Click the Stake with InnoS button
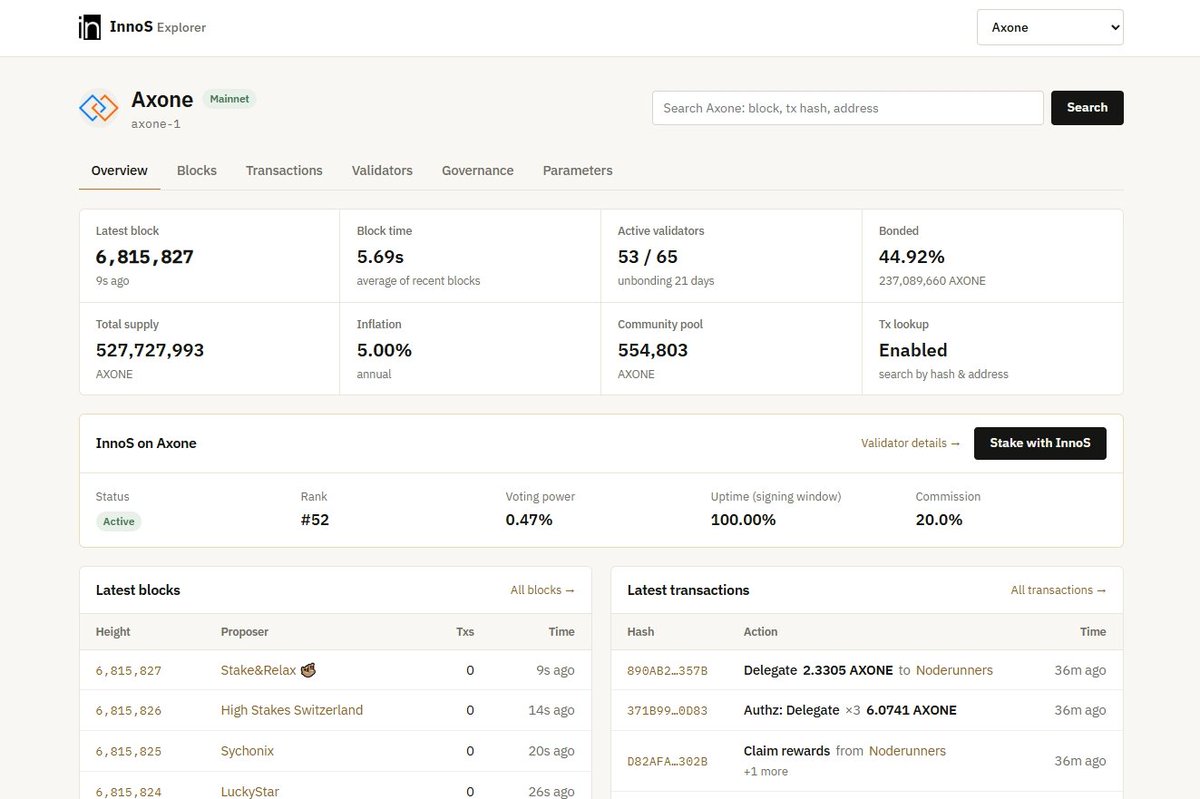The image size is (1200, 799). pyautogui.click(x=1040, y=443)
